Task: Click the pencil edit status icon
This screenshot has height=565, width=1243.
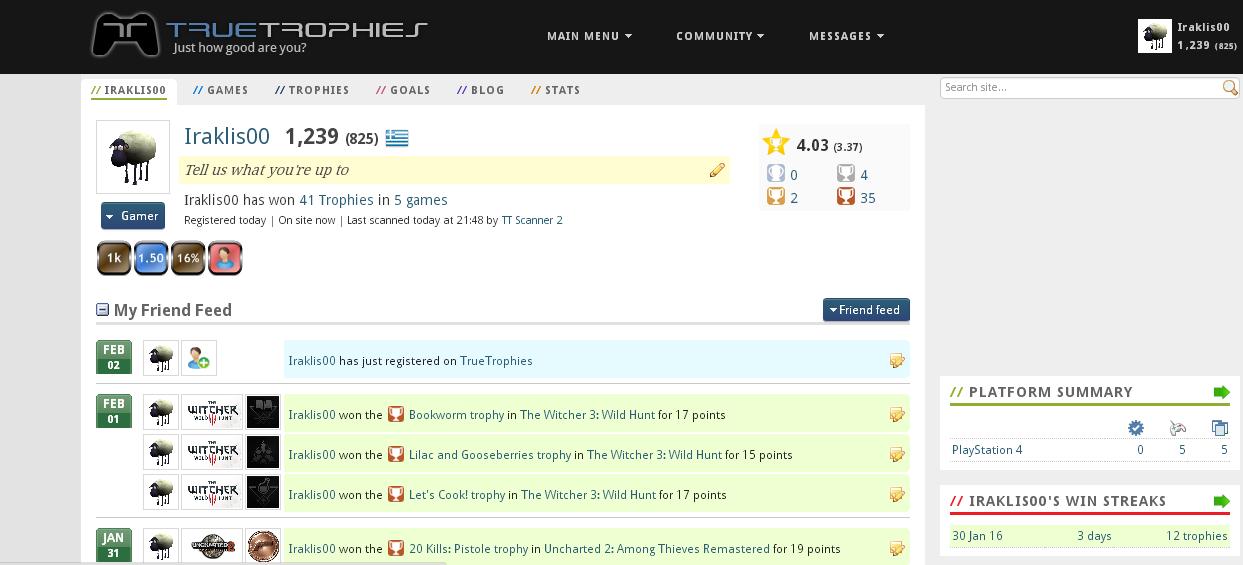Action: point(717,170)
